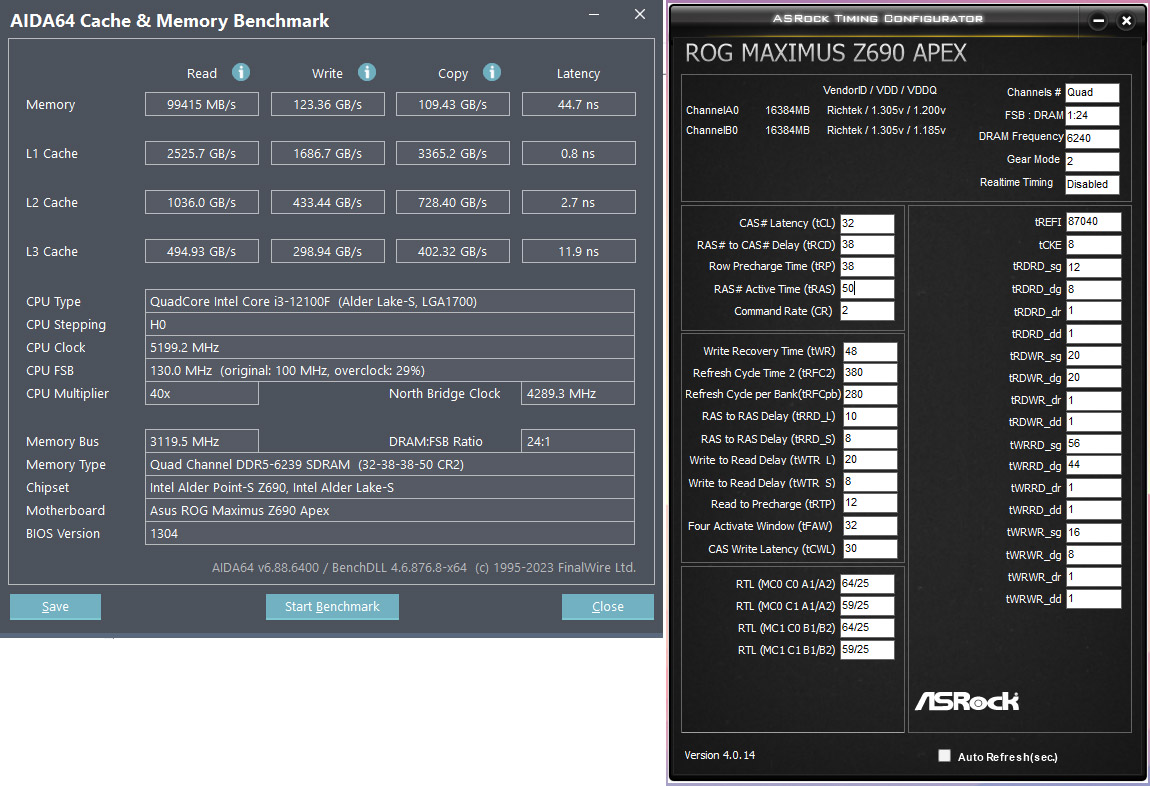Click the tREFI value field

(x=1094, y=221)
